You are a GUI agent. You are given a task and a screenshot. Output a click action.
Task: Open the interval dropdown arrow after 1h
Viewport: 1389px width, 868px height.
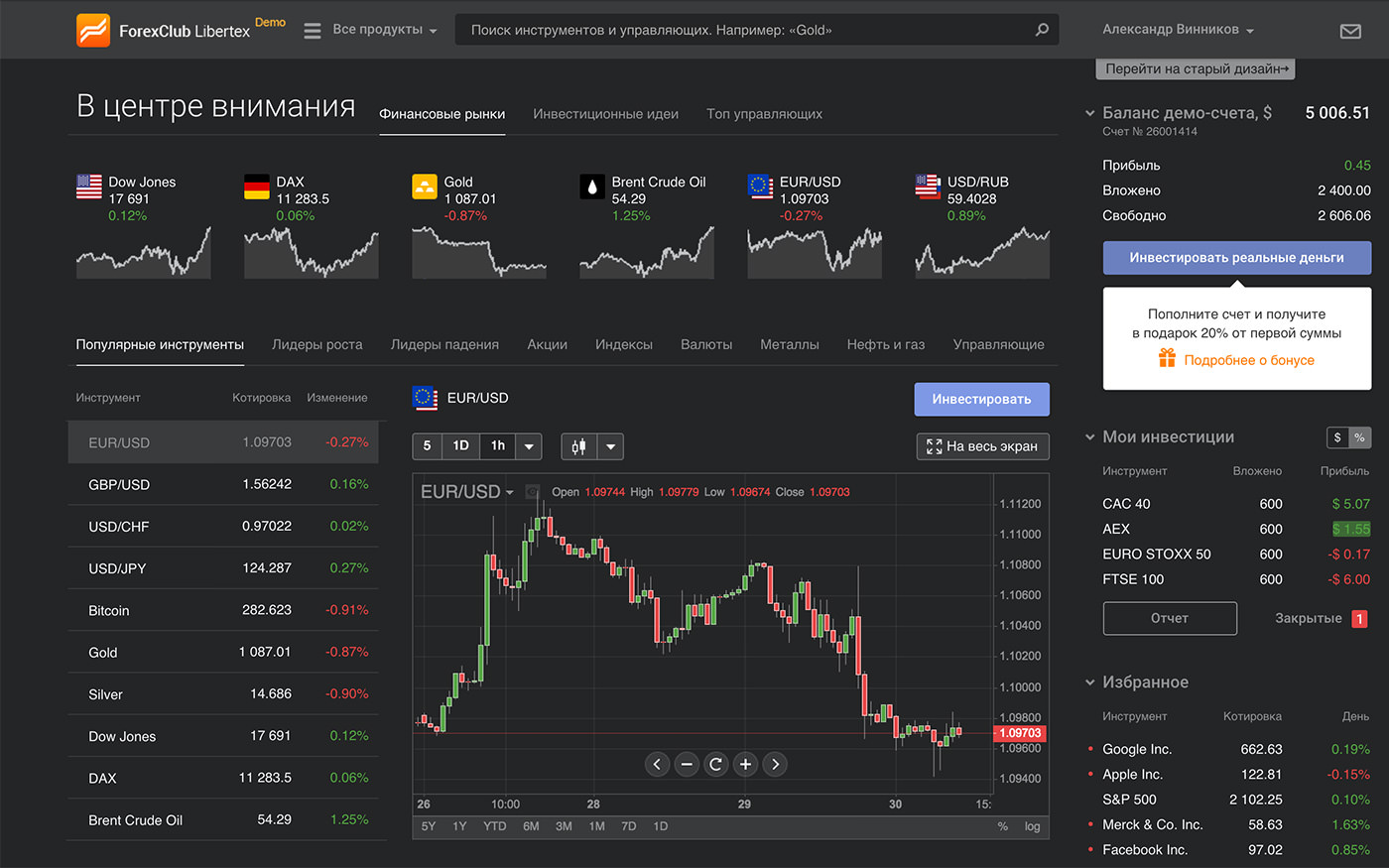(529, 446)
